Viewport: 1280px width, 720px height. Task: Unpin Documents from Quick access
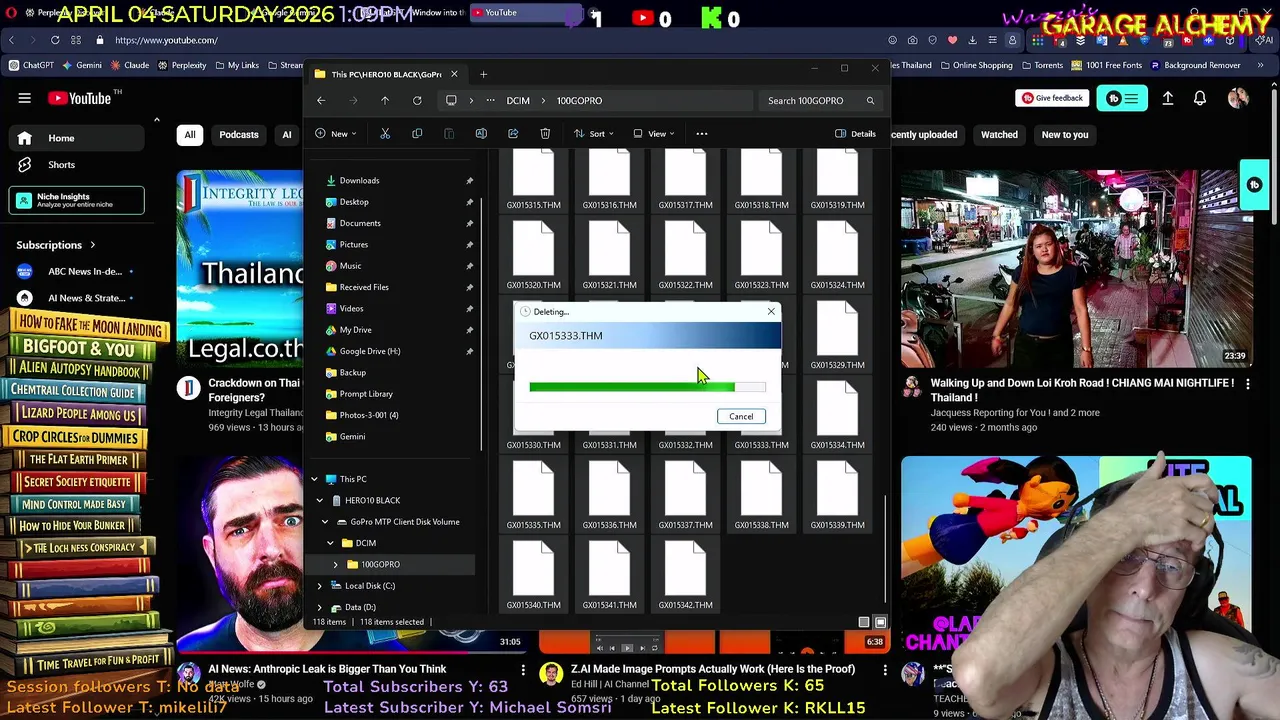pyautogui.click(x=469, y=223)
